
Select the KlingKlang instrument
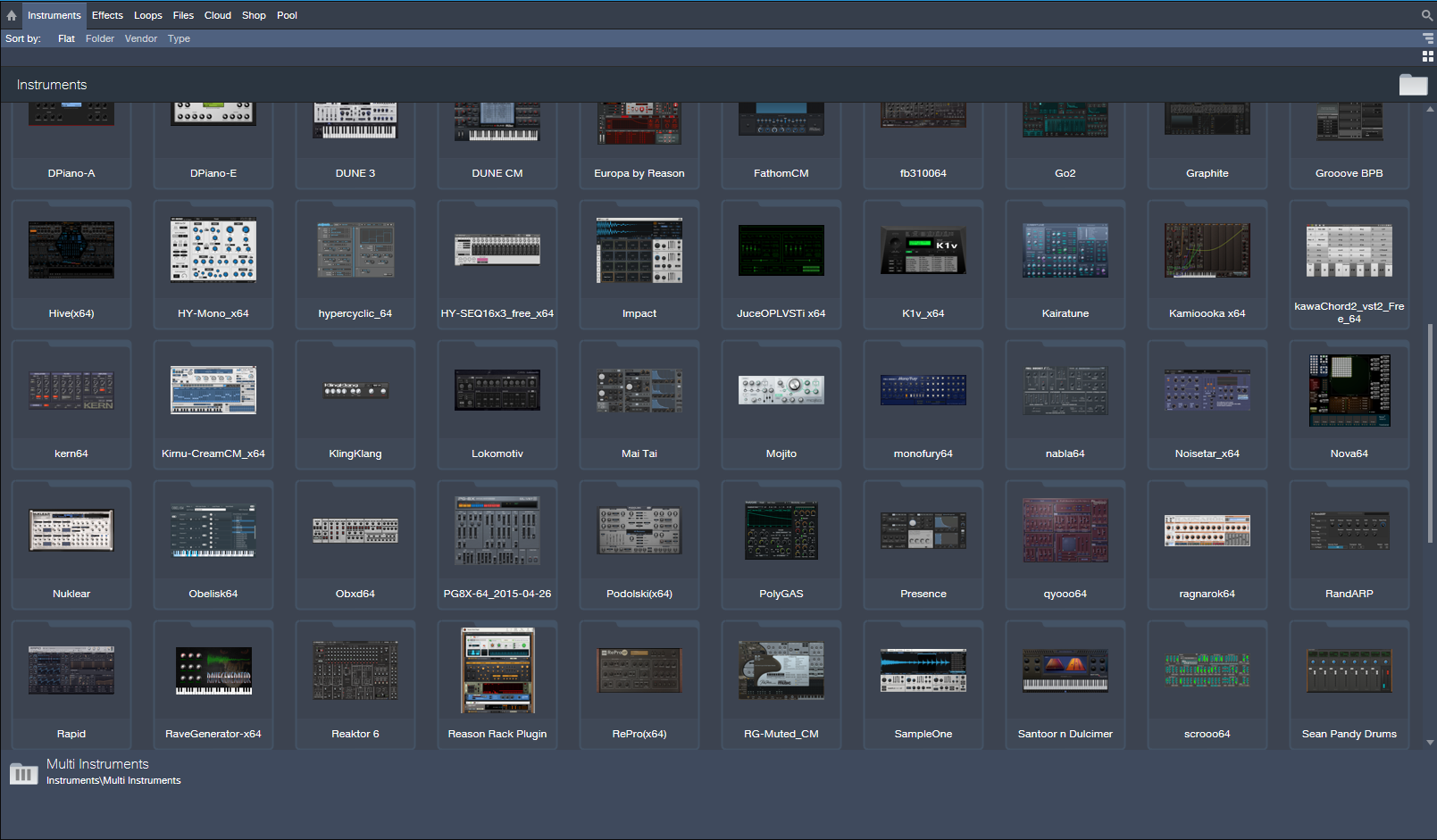point(355,405)
